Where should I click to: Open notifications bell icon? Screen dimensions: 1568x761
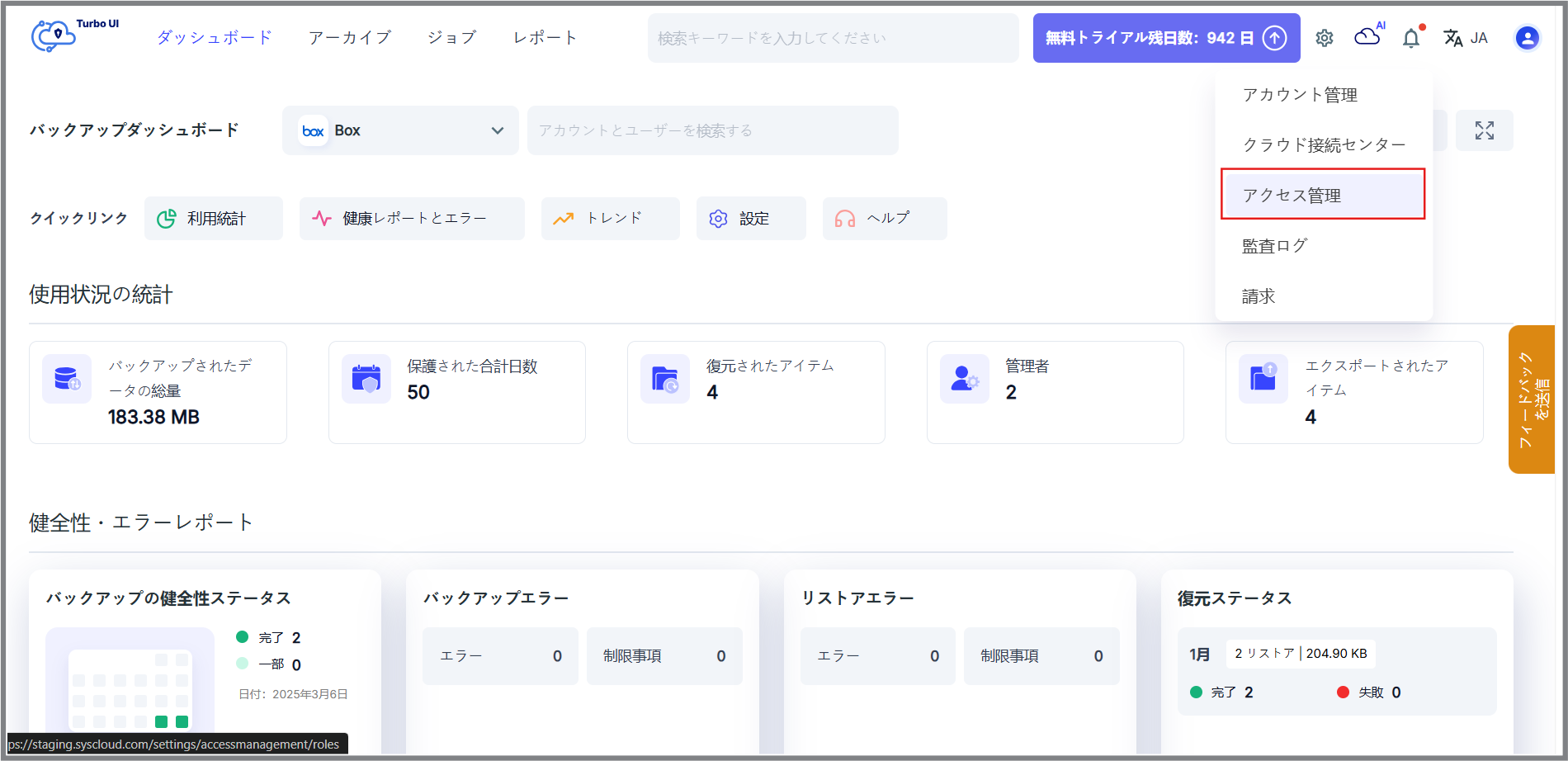pyautogui.click(x=1411, y=38)
